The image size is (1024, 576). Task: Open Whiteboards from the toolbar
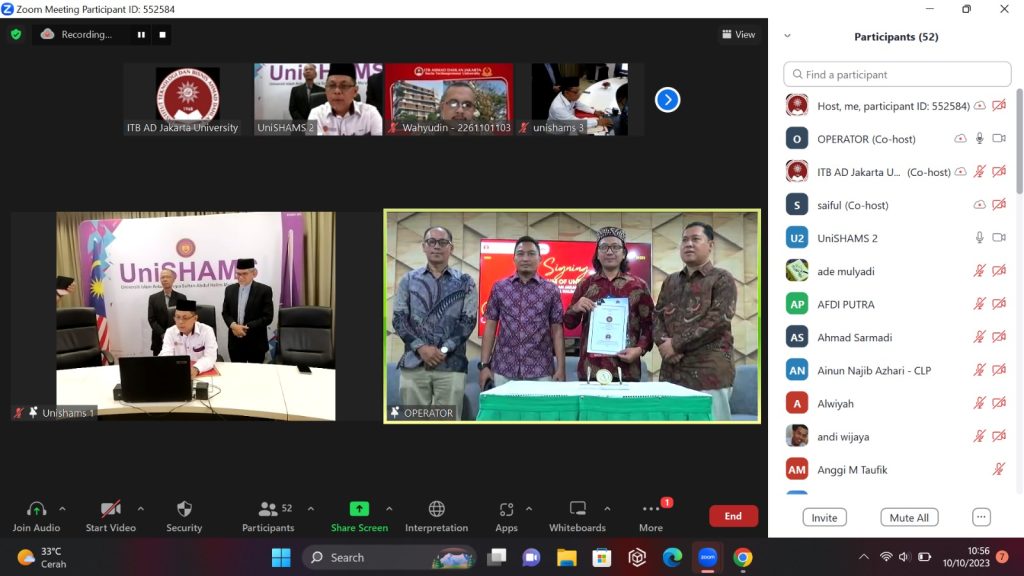(577, 516)
